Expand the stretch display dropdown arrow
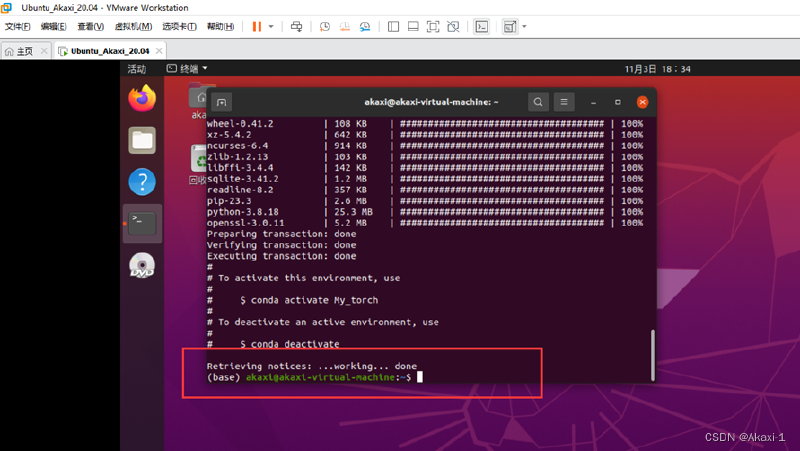The image size is (800, 451). (x=524, y=27)
